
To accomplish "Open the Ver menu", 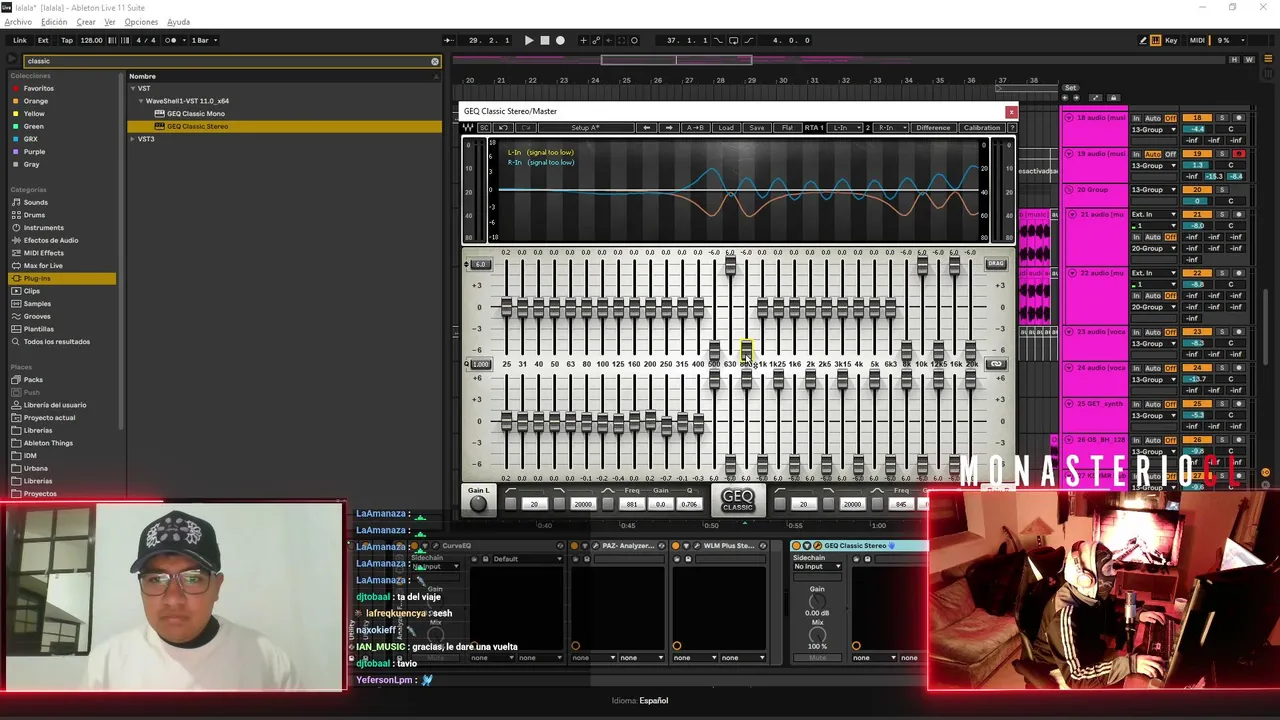I will [110, 22].
